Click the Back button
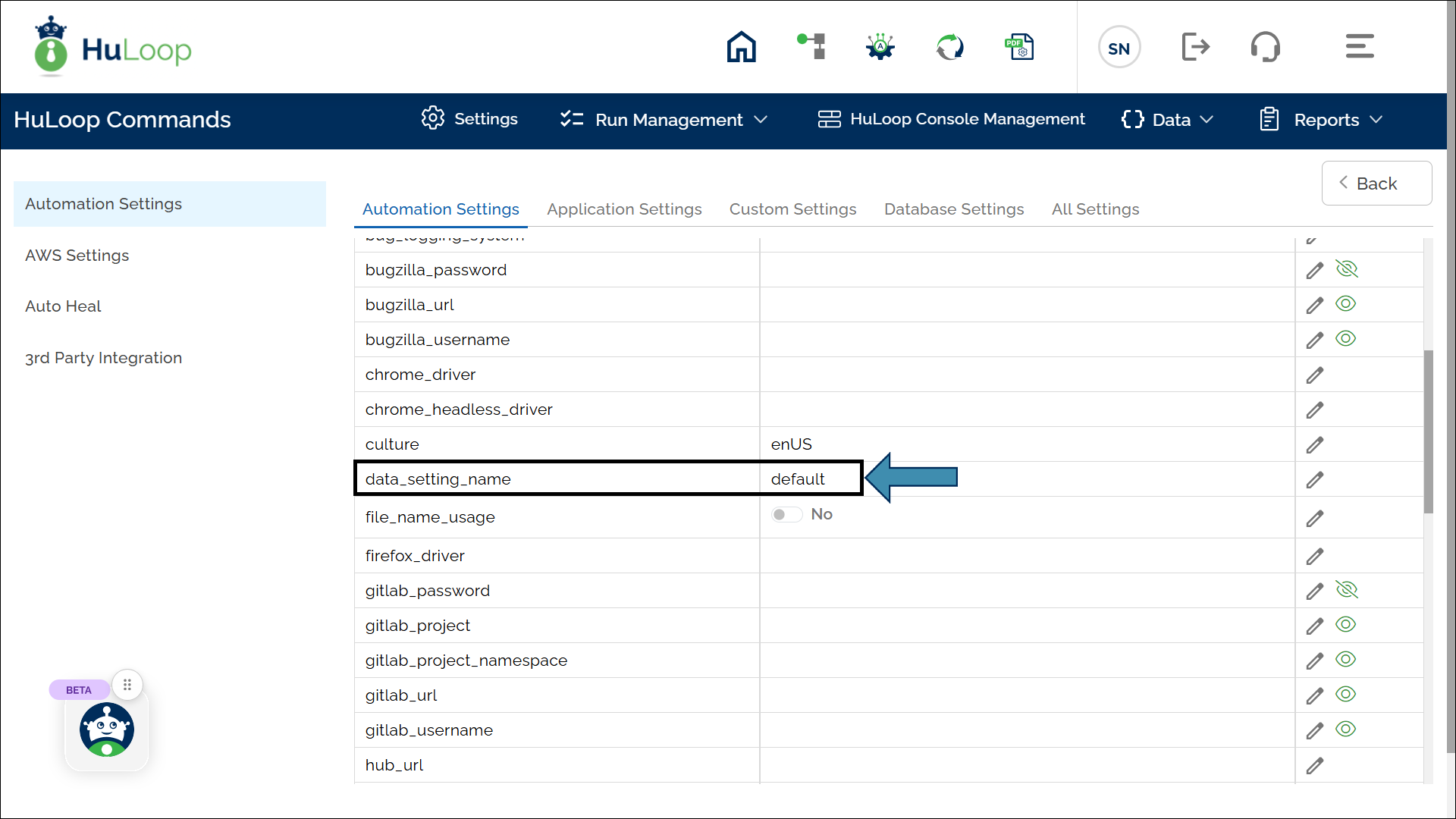This screenshot has width=1456, height=819. (1376, 184)
